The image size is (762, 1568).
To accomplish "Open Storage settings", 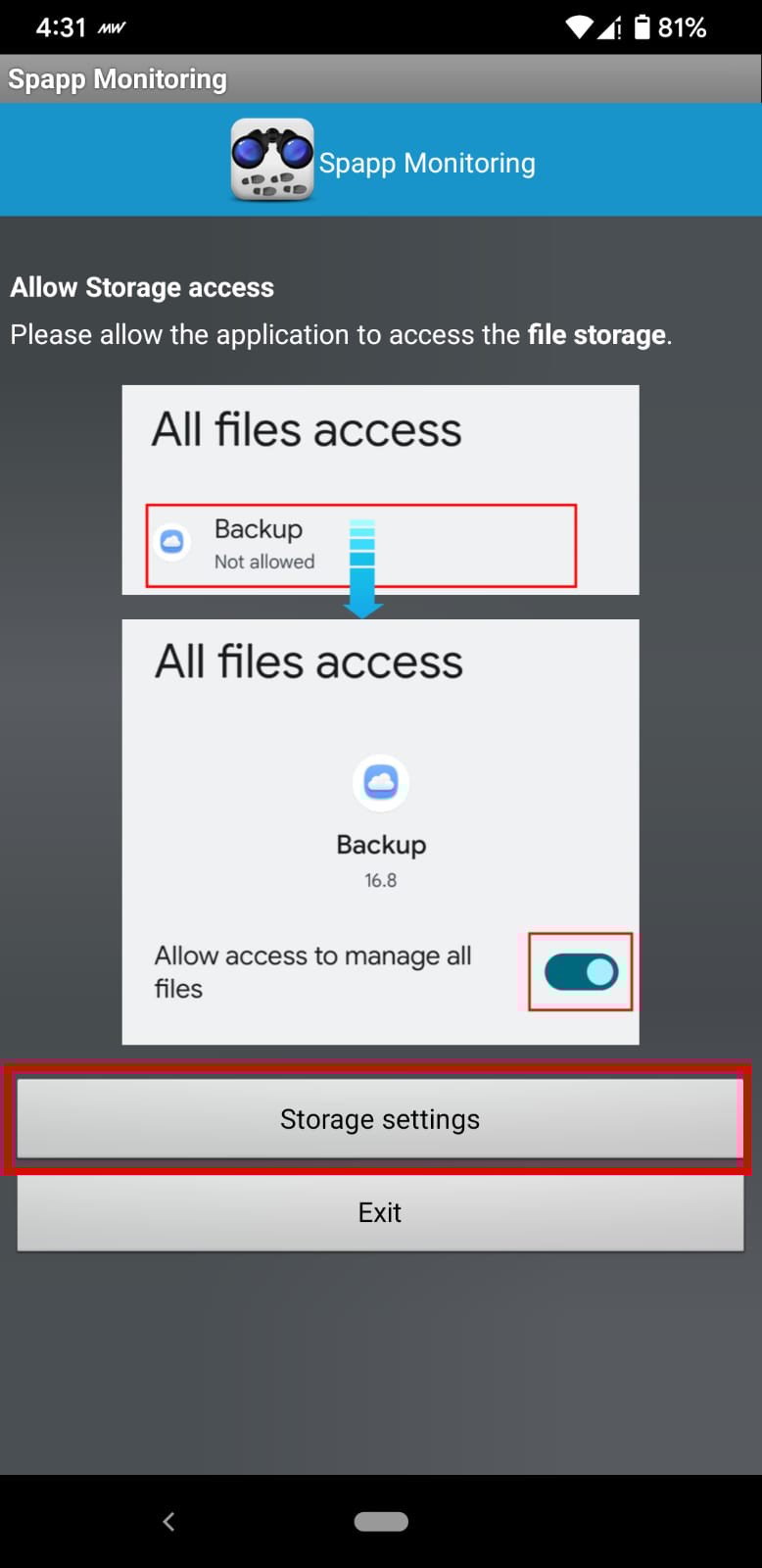I will (x=380, y=1119).
